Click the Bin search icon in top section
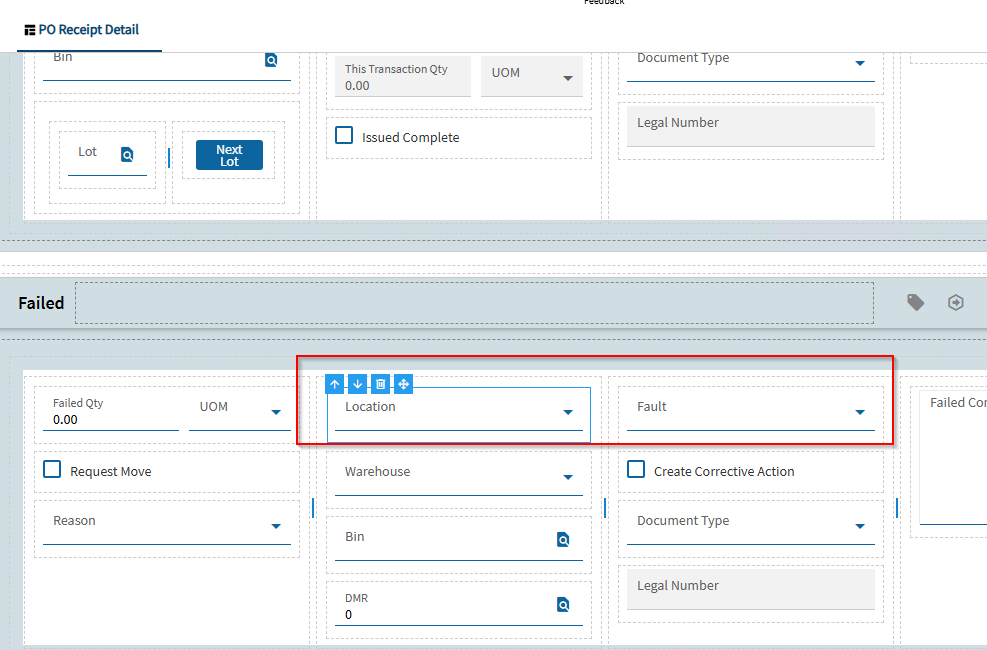 pyautogui.click(x=271, y=60)
